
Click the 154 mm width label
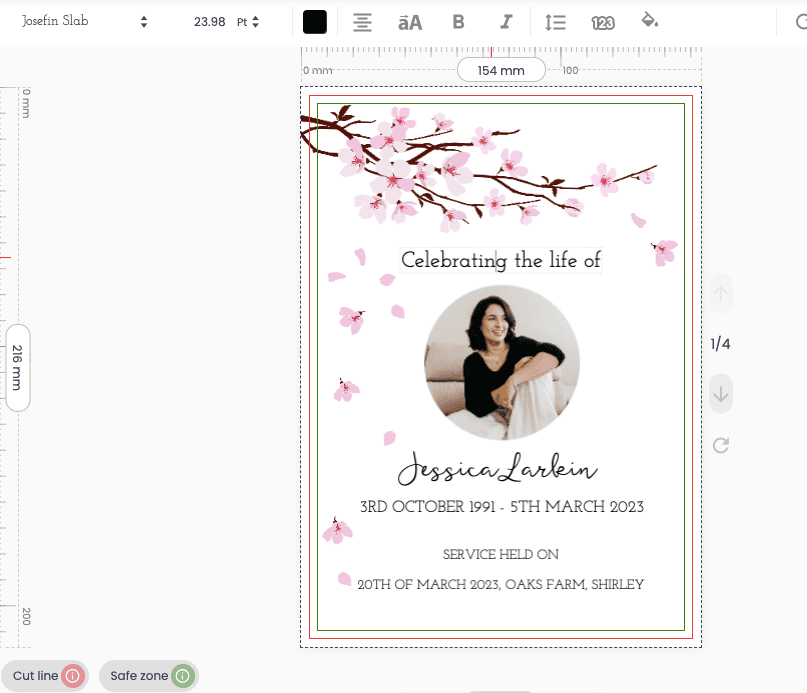501,70
